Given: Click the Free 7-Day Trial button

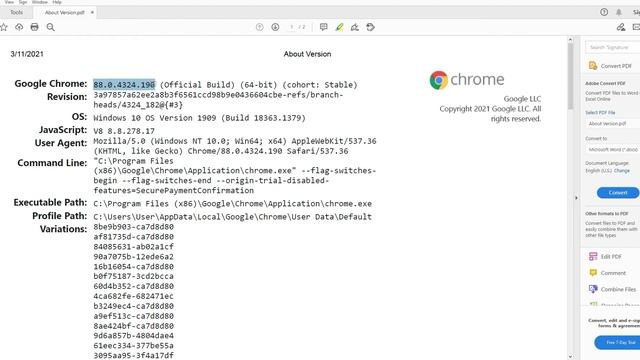Looking at the screenshot, I should click(617, 342).
